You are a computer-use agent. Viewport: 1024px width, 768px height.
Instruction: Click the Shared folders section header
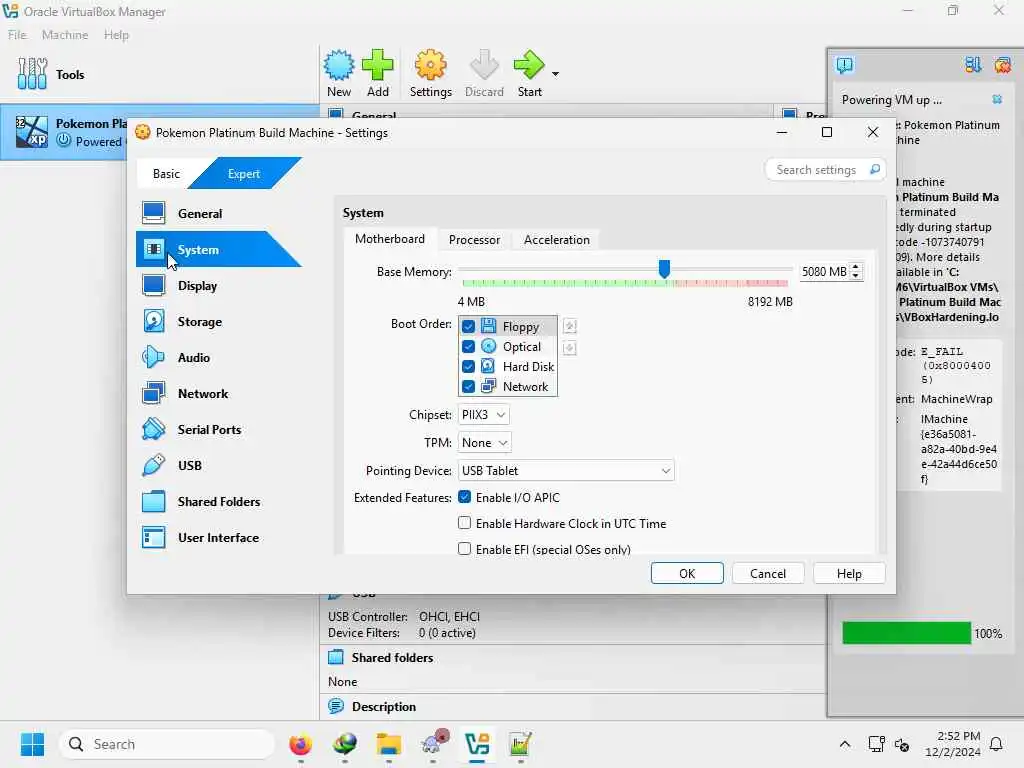click(x=392, y=658)
